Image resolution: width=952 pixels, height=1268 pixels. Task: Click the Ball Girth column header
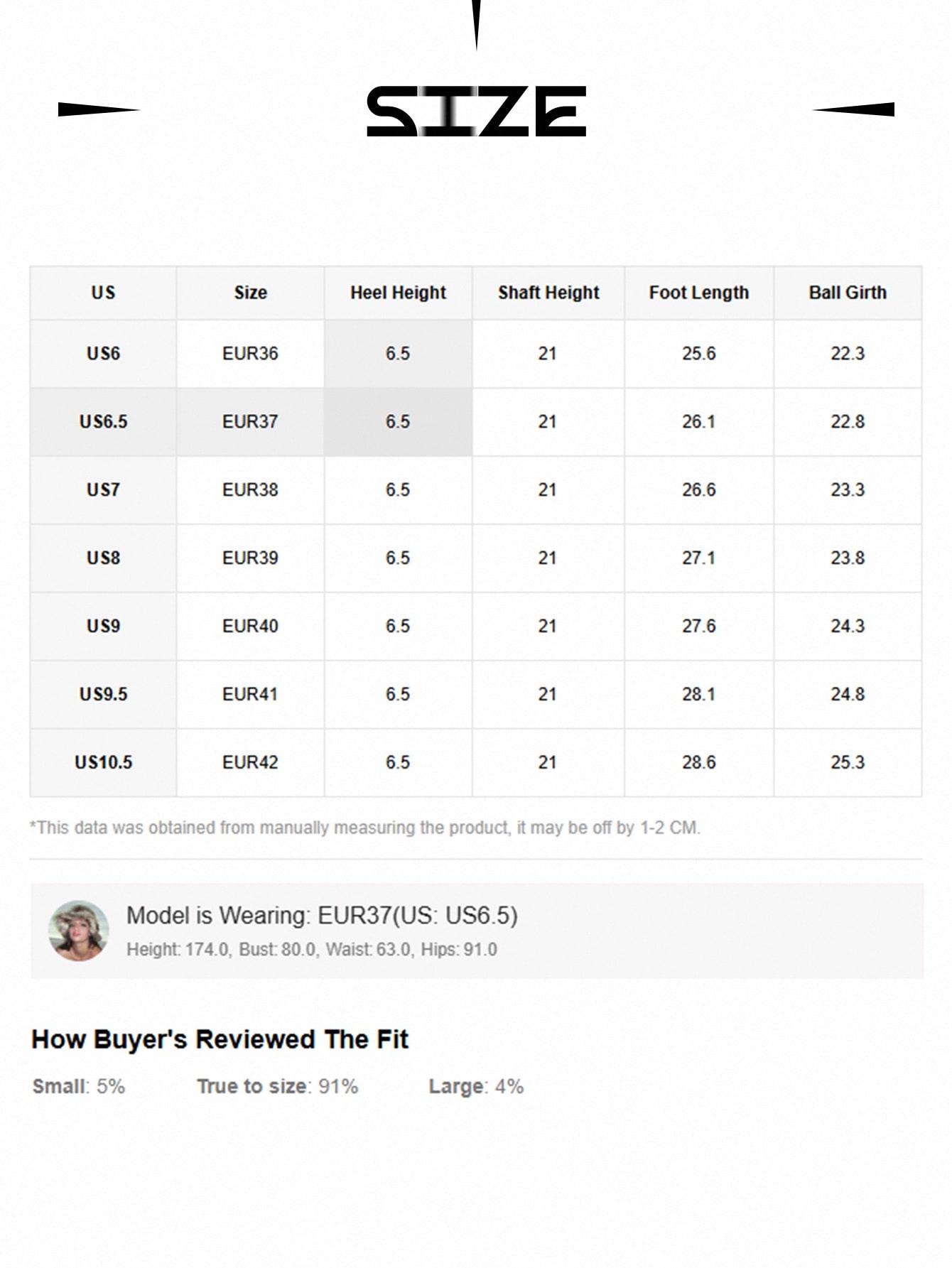(848, 293)
